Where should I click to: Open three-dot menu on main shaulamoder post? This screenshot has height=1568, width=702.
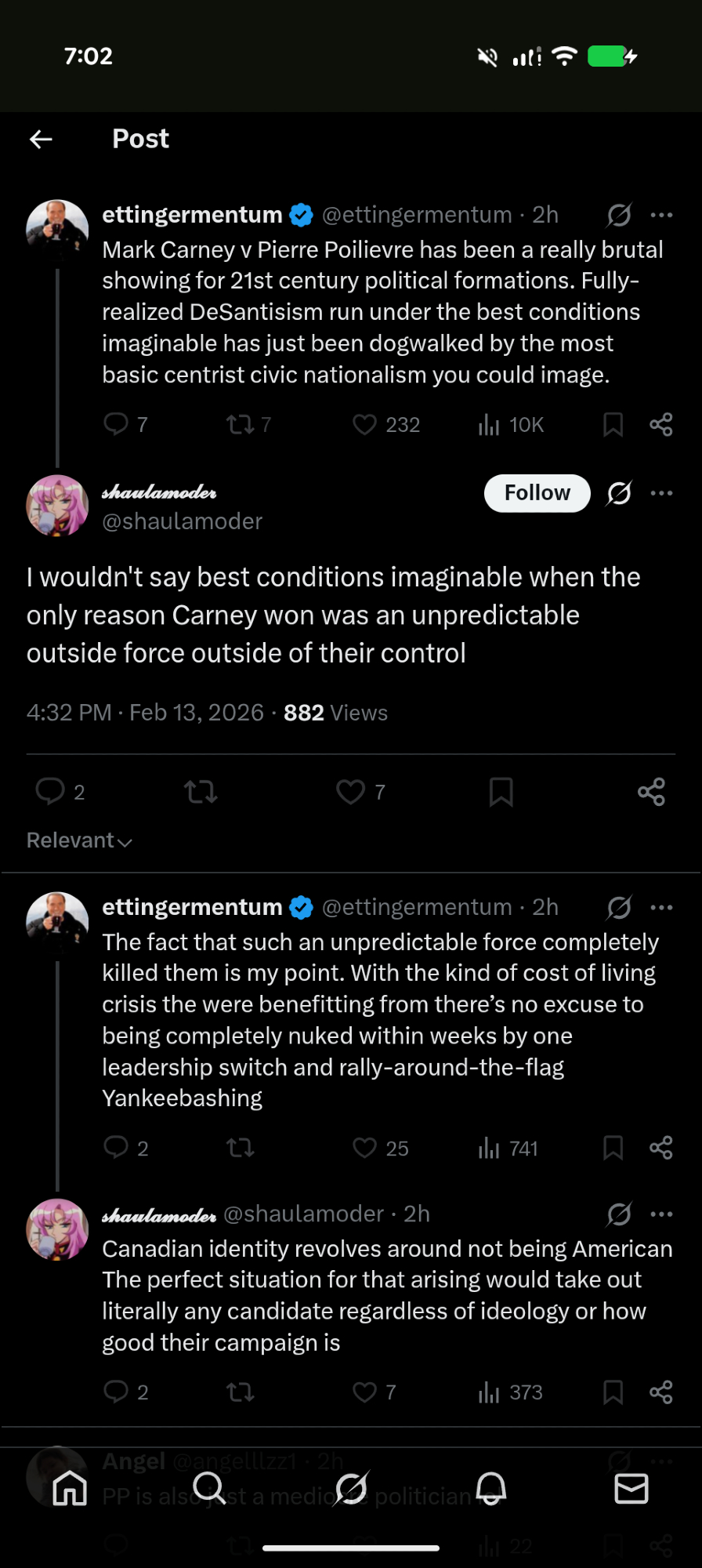pyautogui.click(x=661, y=493)
